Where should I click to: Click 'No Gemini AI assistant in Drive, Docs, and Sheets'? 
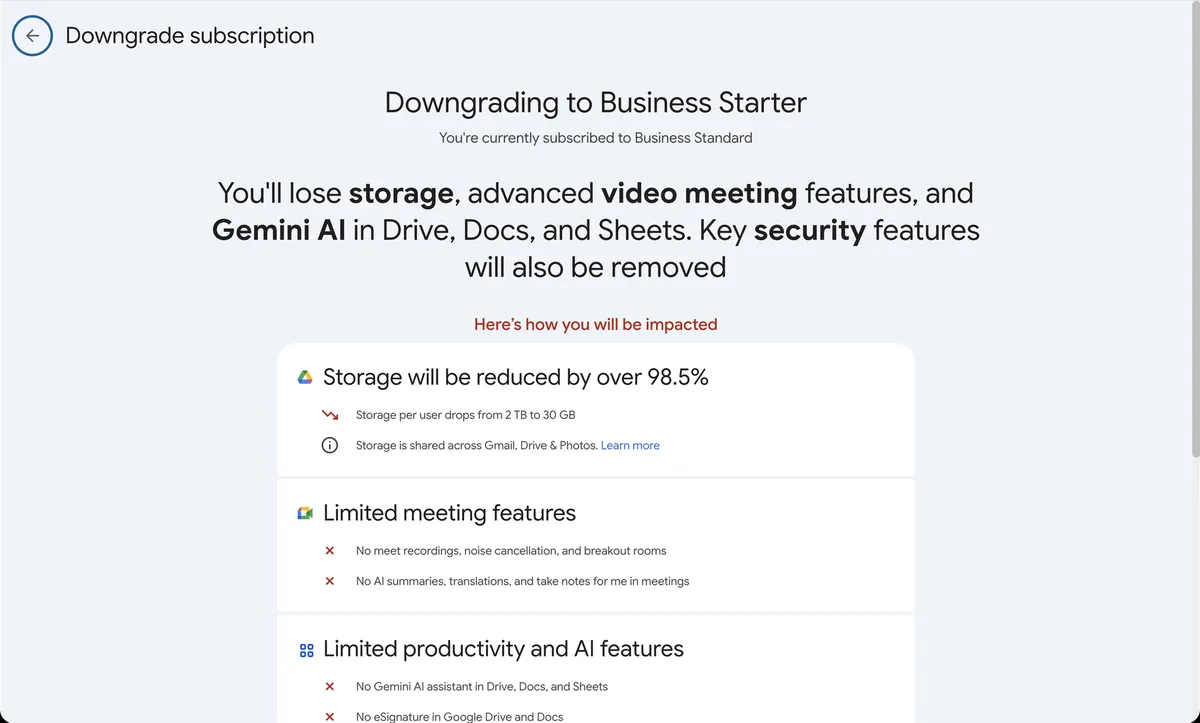pos(482,686)
